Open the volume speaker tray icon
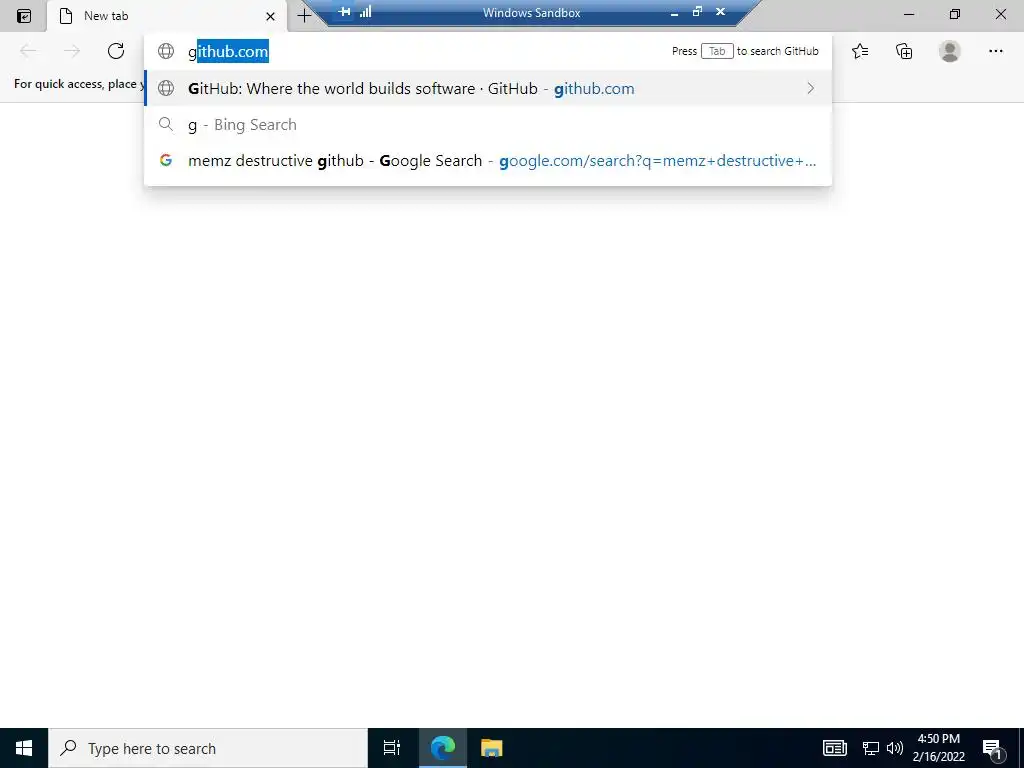The height and width of the screenshot is (768, 1024). pos(895,748)
